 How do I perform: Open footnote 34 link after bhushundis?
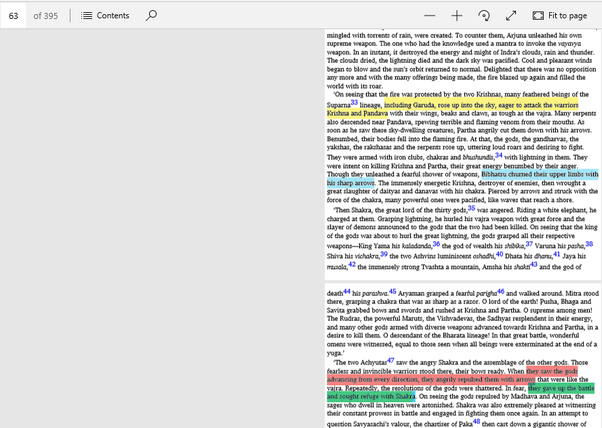[498, 155]
